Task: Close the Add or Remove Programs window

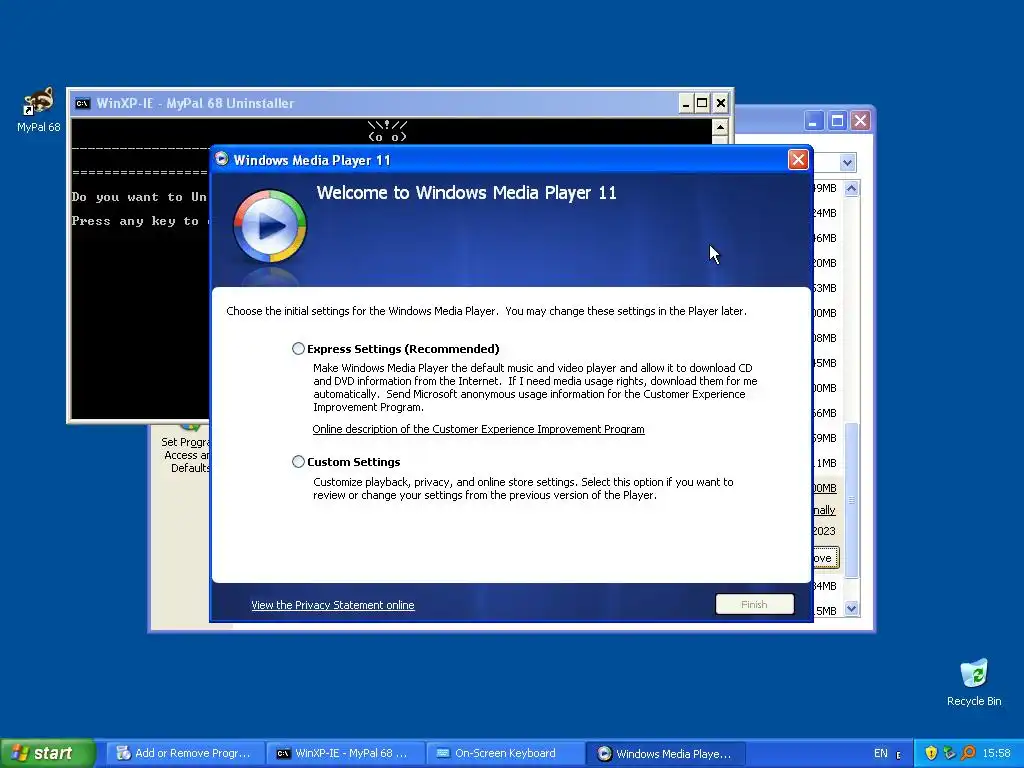Action: (x=861, y=121)
